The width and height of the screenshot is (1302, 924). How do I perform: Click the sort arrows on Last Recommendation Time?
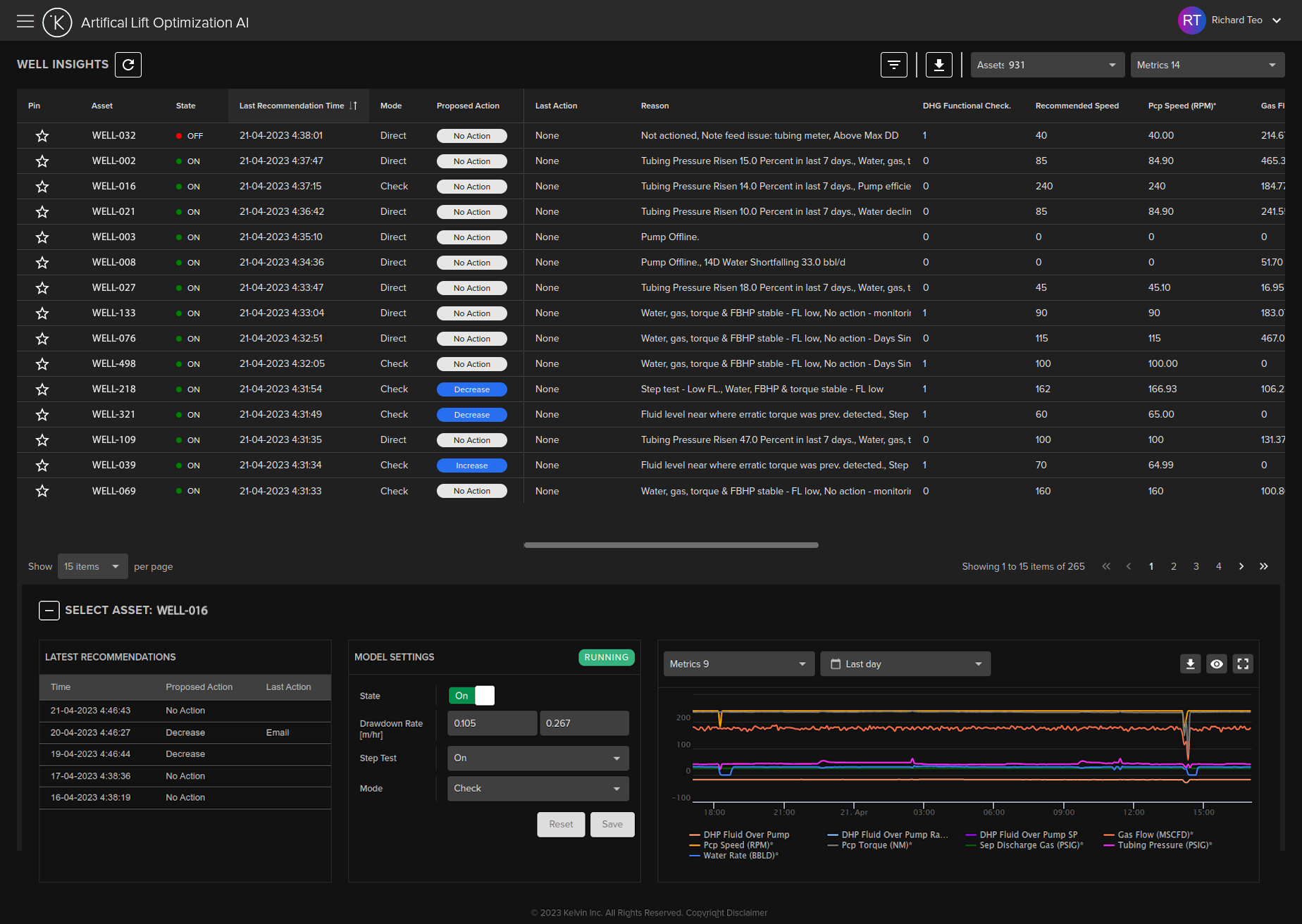point(354,106)
